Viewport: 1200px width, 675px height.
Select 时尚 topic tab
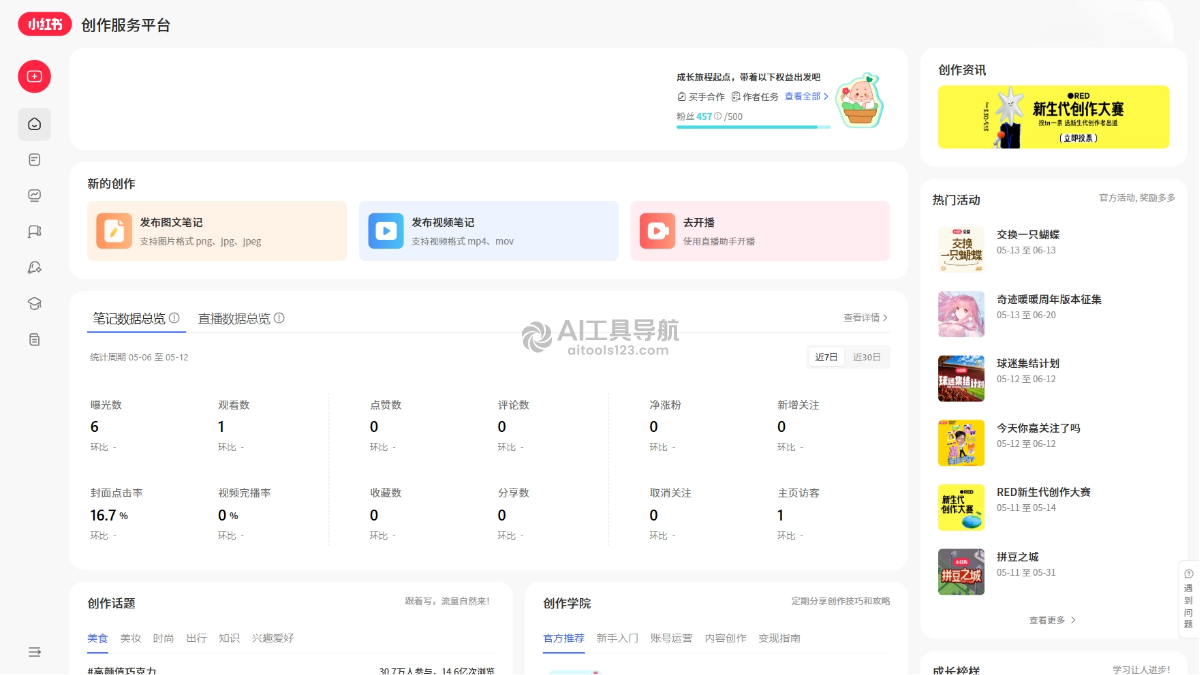click(x=163, y=638)
